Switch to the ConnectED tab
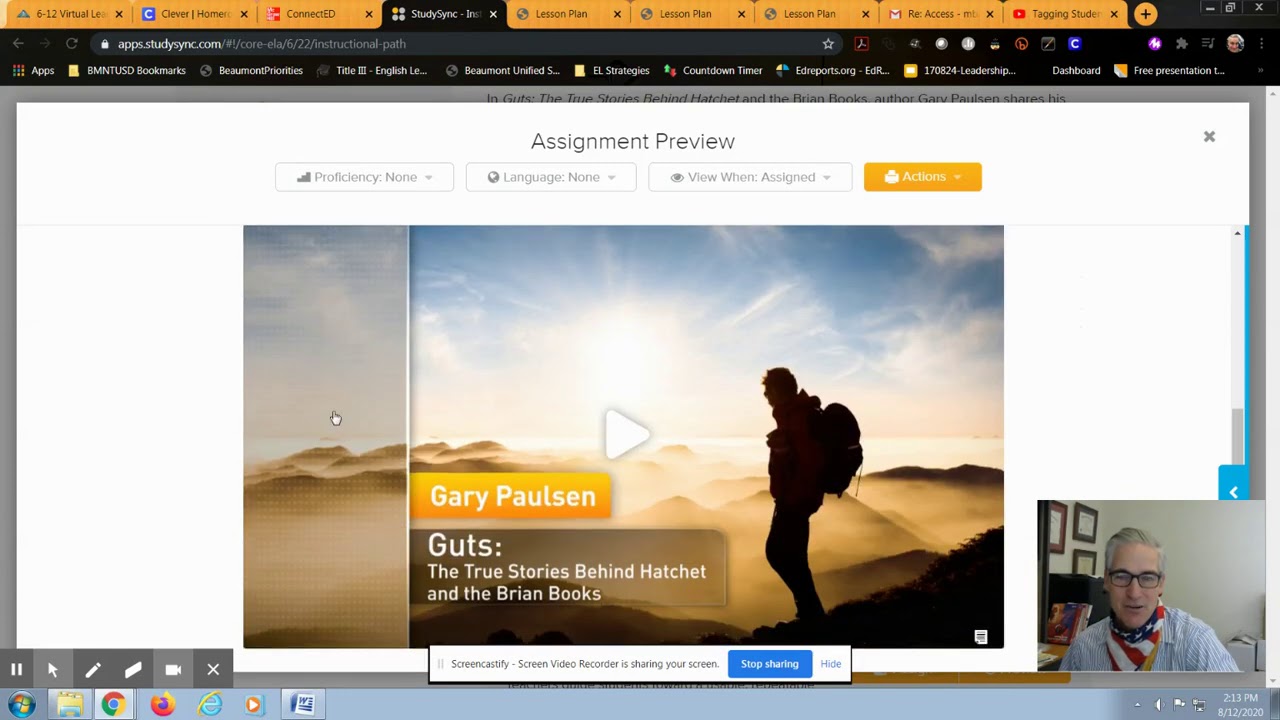Viewport: 1280px width, 720px height. 312,14
